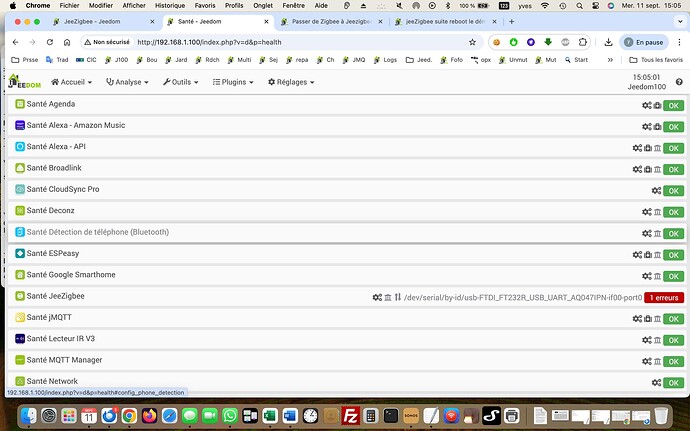The image size is (690, 431).
Task: Open Chrome downloads icon
Action: (x=608, y=42)
